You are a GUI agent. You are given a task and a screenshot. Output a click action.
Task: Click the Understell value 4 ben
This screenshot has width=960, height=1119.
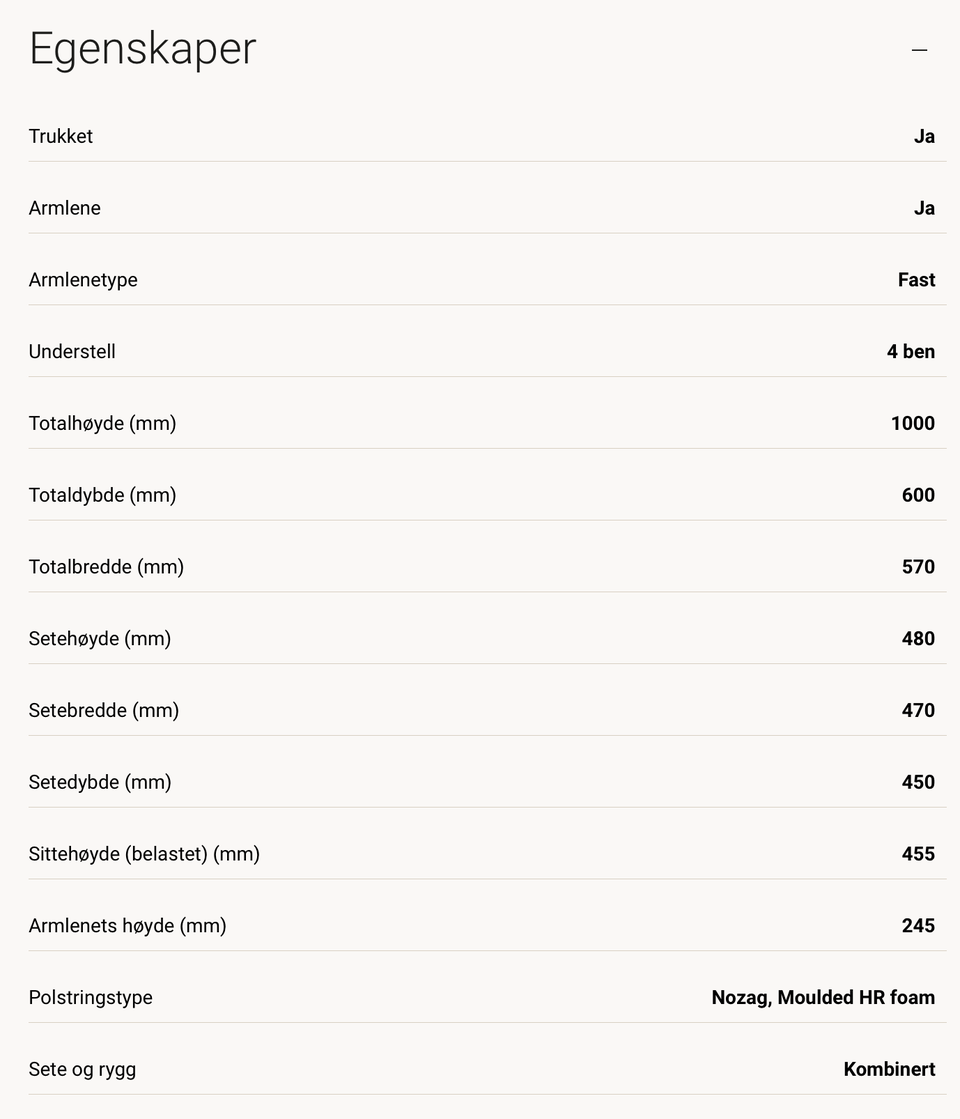[911, 352]
